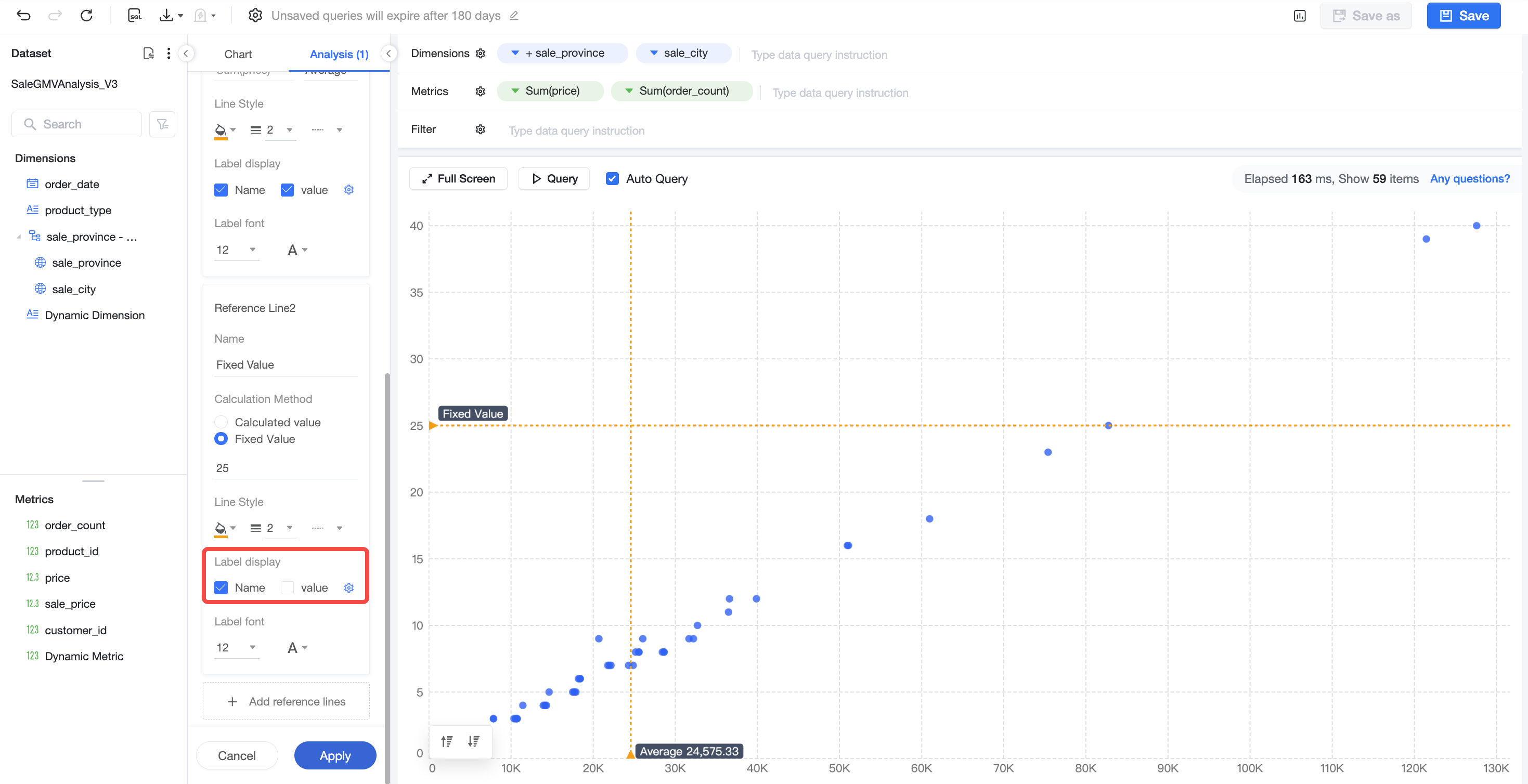The height and width of the screenshot is (784, 1528).
Task: Enable the value checkbox in Reference Line2
Action: (287, 587)
